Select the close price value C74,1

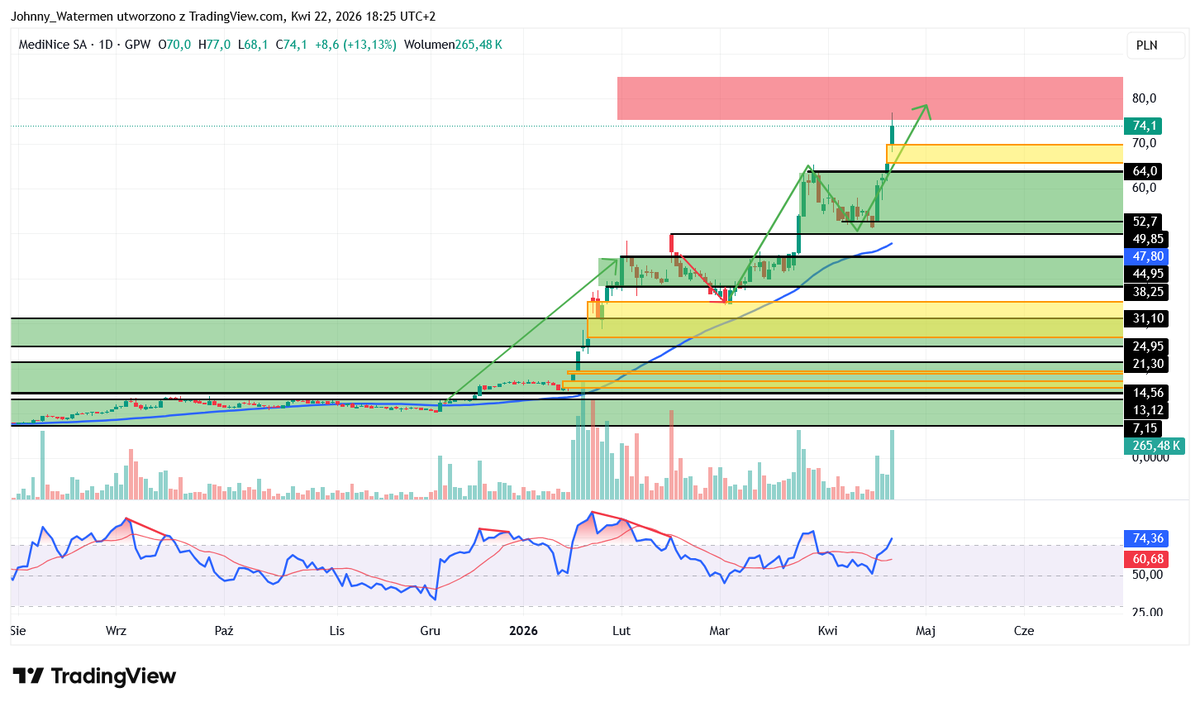coord(290,45)
